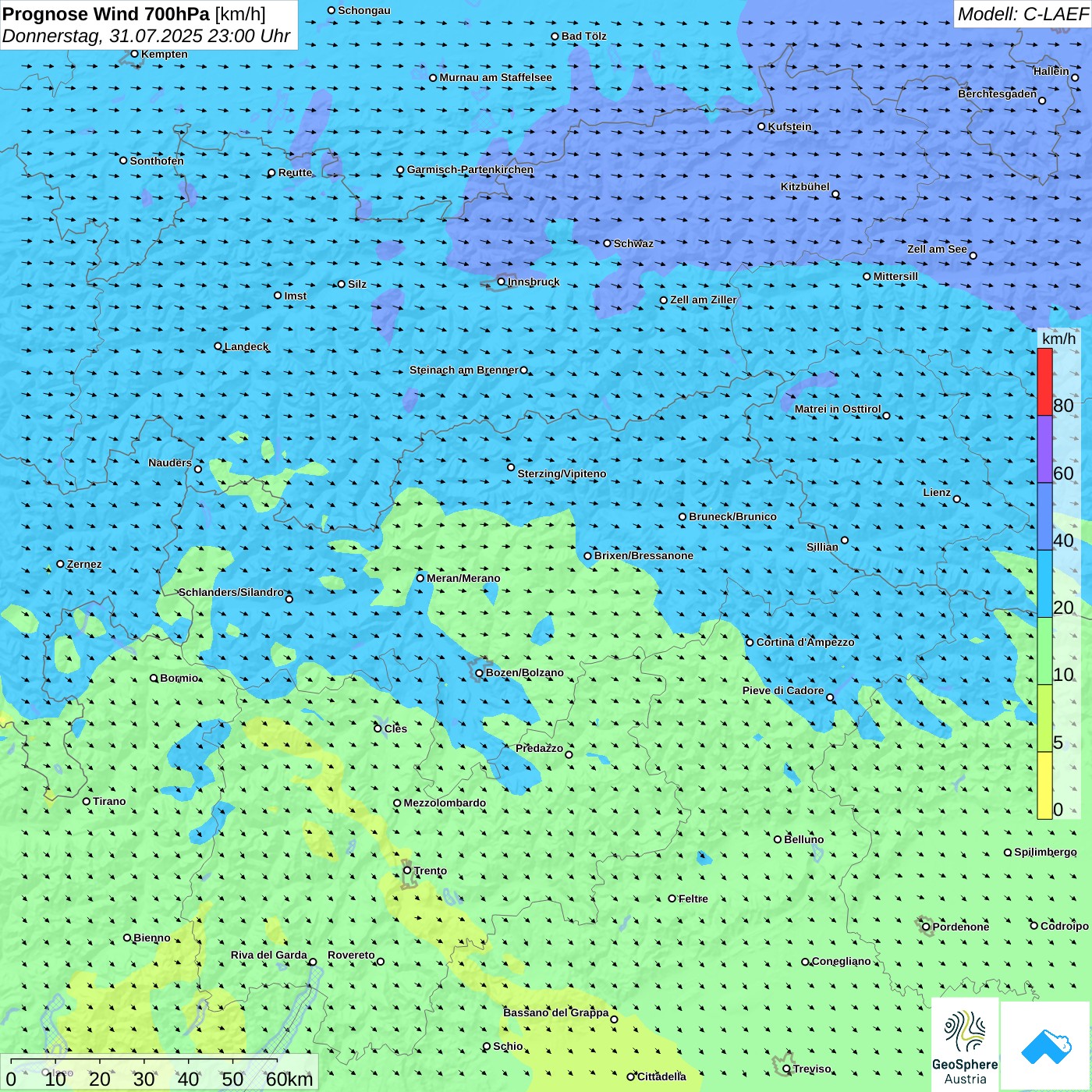Click the Bruneck/Brunico marker
This screenshot has height=1092, width=1092.
pyautogui.click(x=682, y=516)
